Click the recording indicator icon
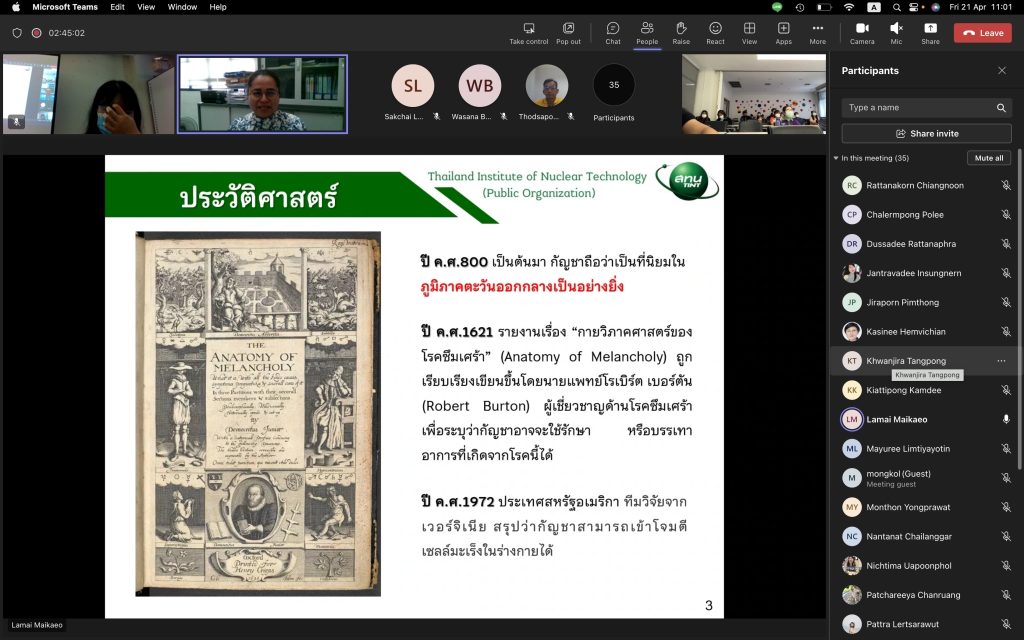The height and width of the screenshot is (640, 1024). point(37,33)
